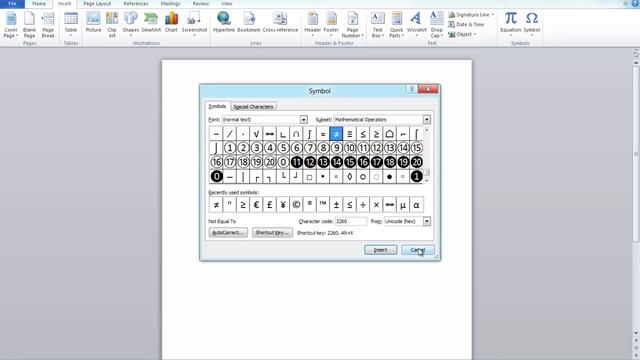Click the Symbol dialog help button
Image resolution: width=640 pixels, height=360 pixels.
pyautogui.click(x=411, y=89)
